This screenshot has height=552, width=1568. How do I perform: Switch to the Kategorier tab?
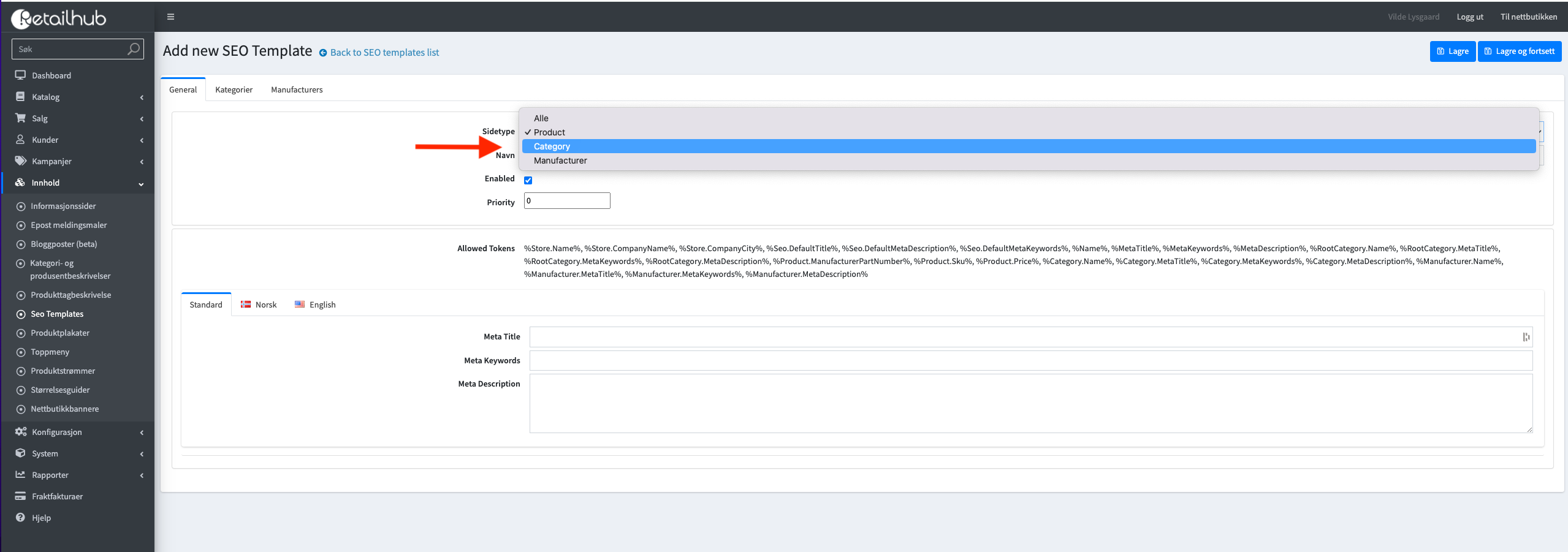coord(234,89)
